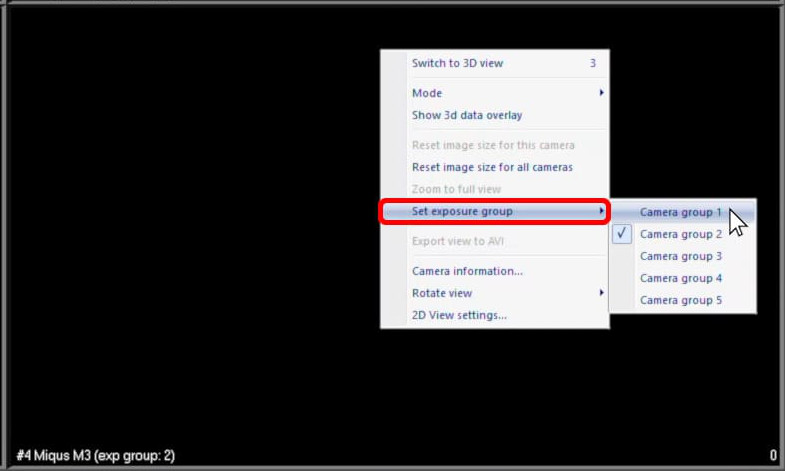Show 3d data overlay

click(466, 115)
